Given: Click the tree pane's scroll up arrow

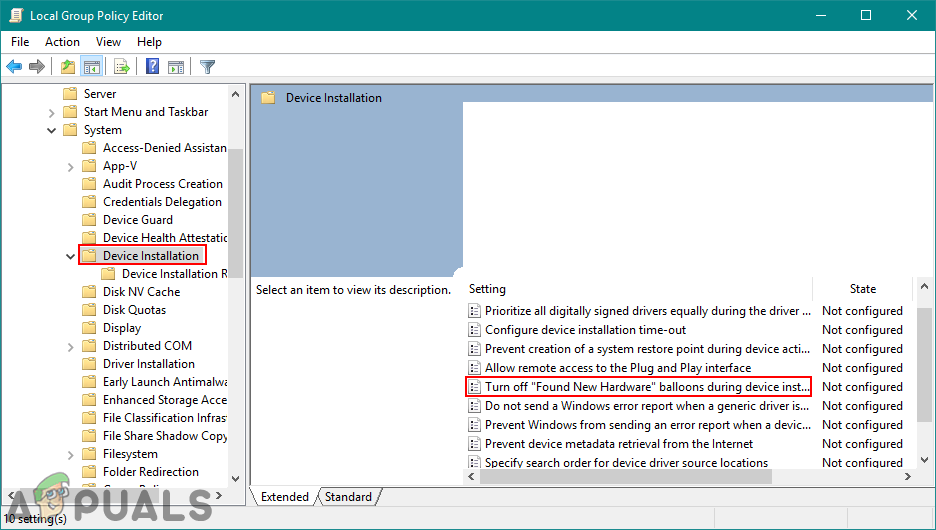Looking at the screenshot, I should [x=235, y=94].
